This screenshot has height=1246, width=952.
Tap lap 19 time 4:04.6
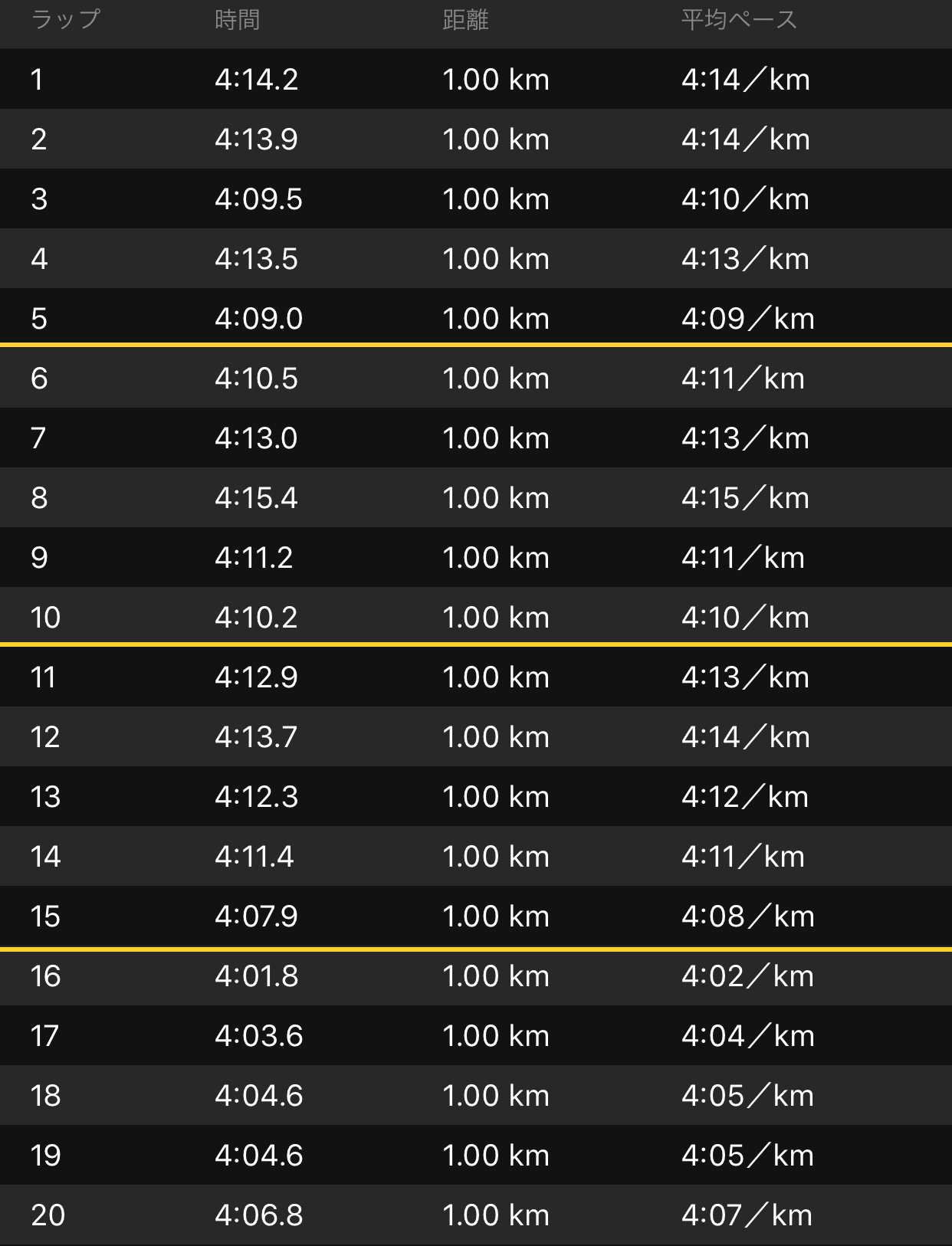[258, 1156]
